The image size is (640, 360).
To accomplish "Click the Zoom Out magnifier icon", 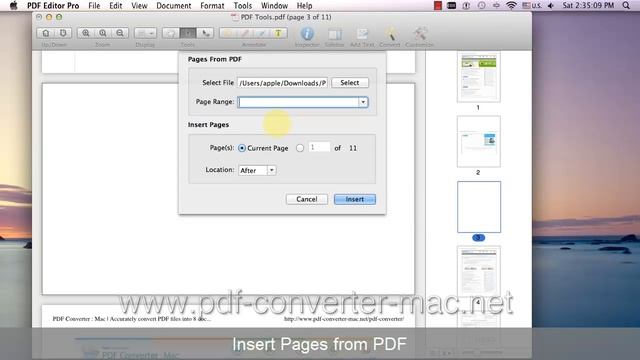I will pos(120,33).
